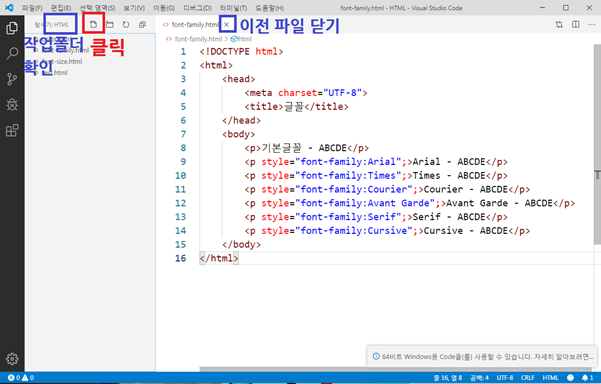Click the font-family:Avant Garde code line
601x384 pixels.
pyautogui.click(x=410, y=203)
